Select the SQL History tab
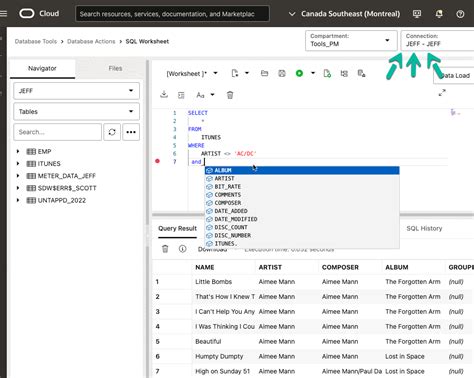Screen dimensions: 474x378 (x=424, y=229)
